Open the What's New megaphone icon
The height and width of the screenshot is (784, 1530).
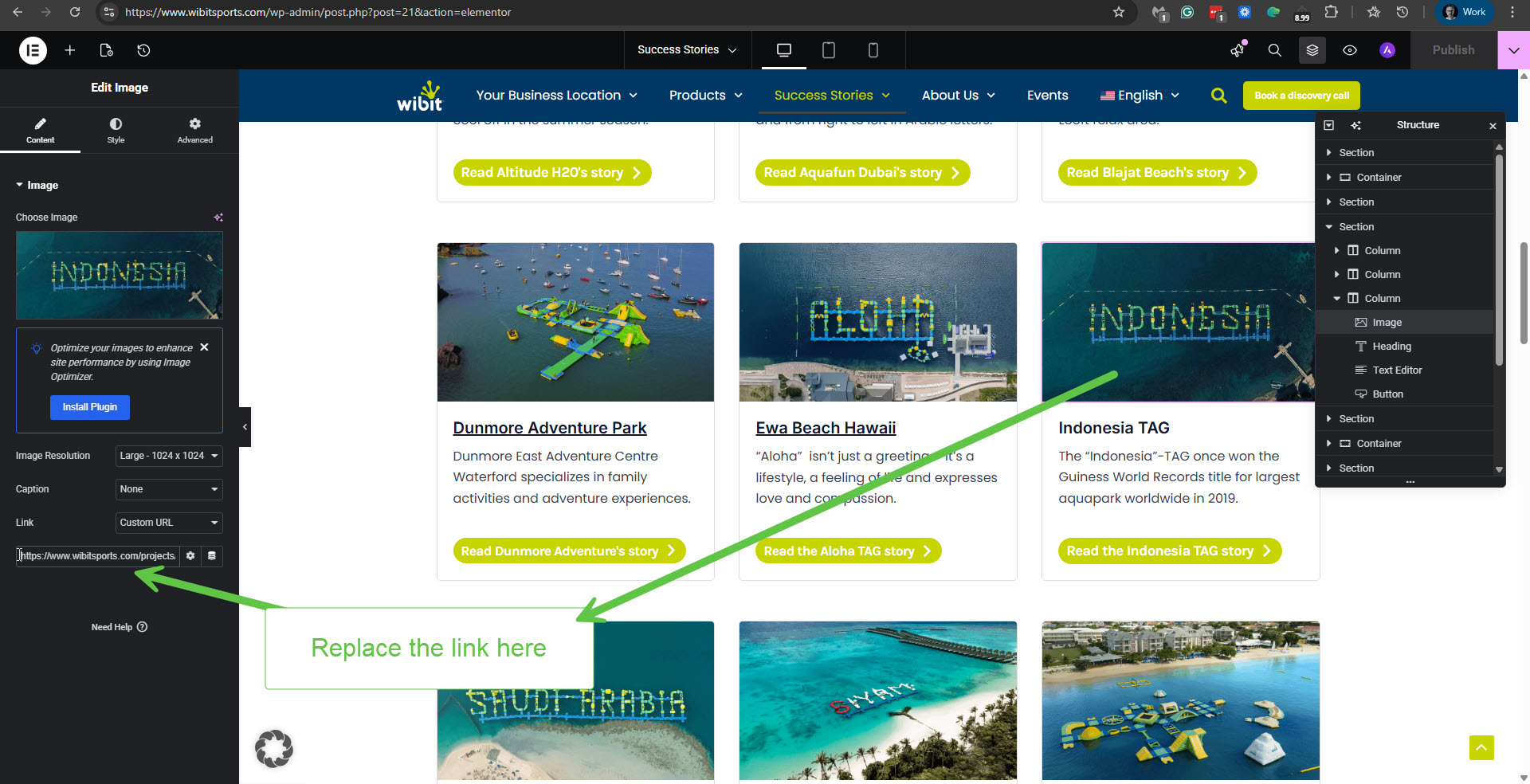1238,50
